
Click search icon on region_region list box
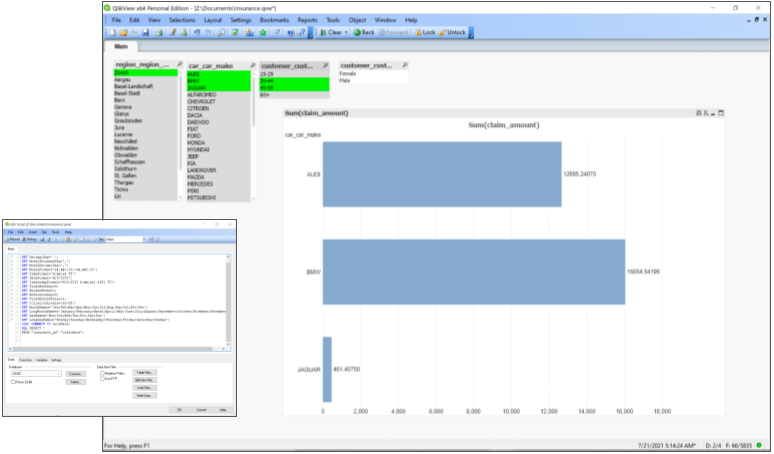(x=180, y=65)
